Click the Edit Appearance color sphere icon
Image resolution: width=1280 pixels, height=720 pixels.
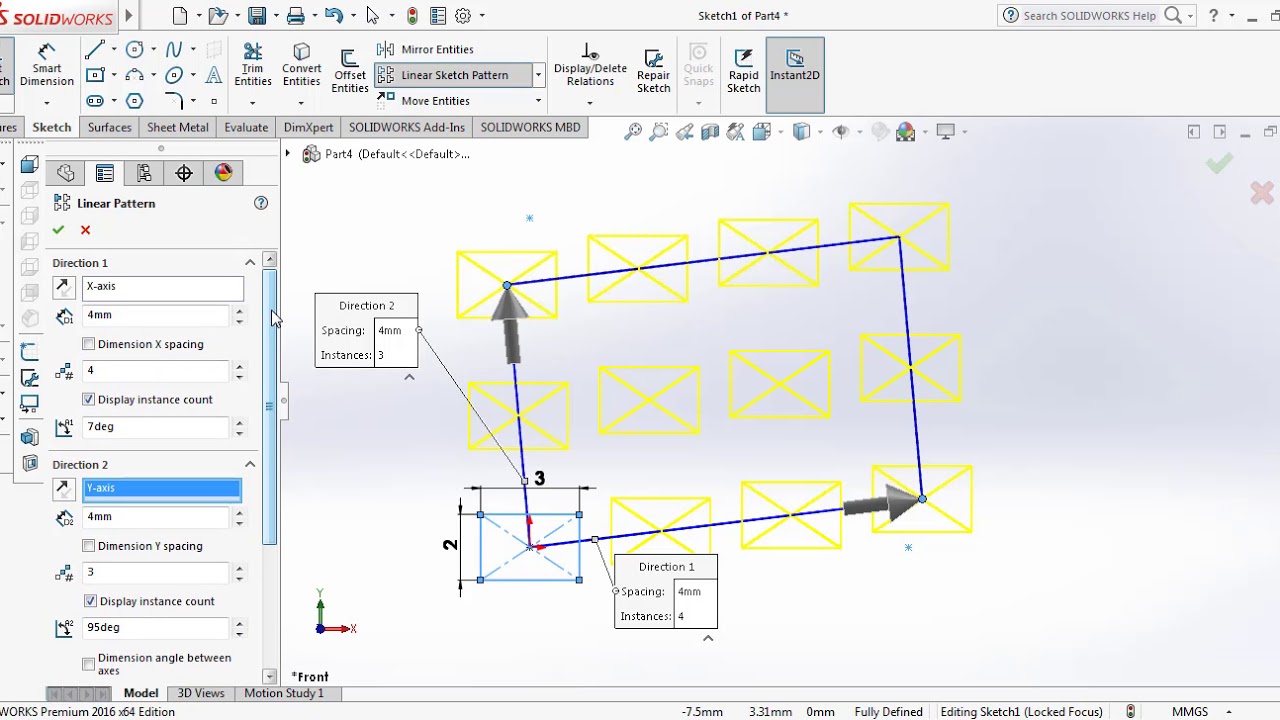tap(906, 132)
